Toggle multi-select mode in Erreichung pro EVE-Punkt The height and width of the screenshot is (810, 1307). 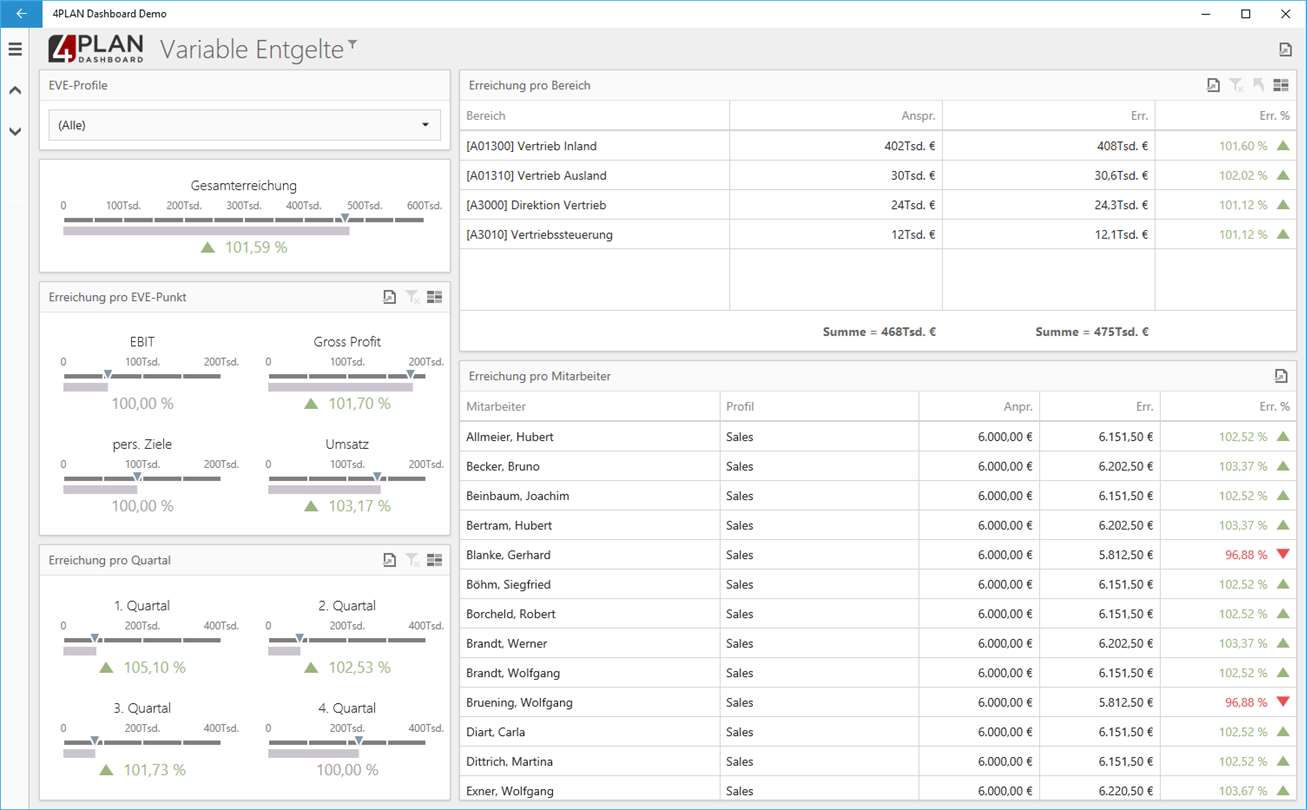coord(435,297)
